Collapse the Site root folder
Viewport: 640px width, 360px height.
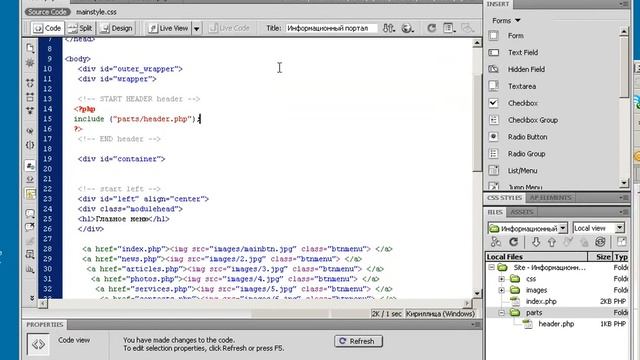tap(491, 267)
